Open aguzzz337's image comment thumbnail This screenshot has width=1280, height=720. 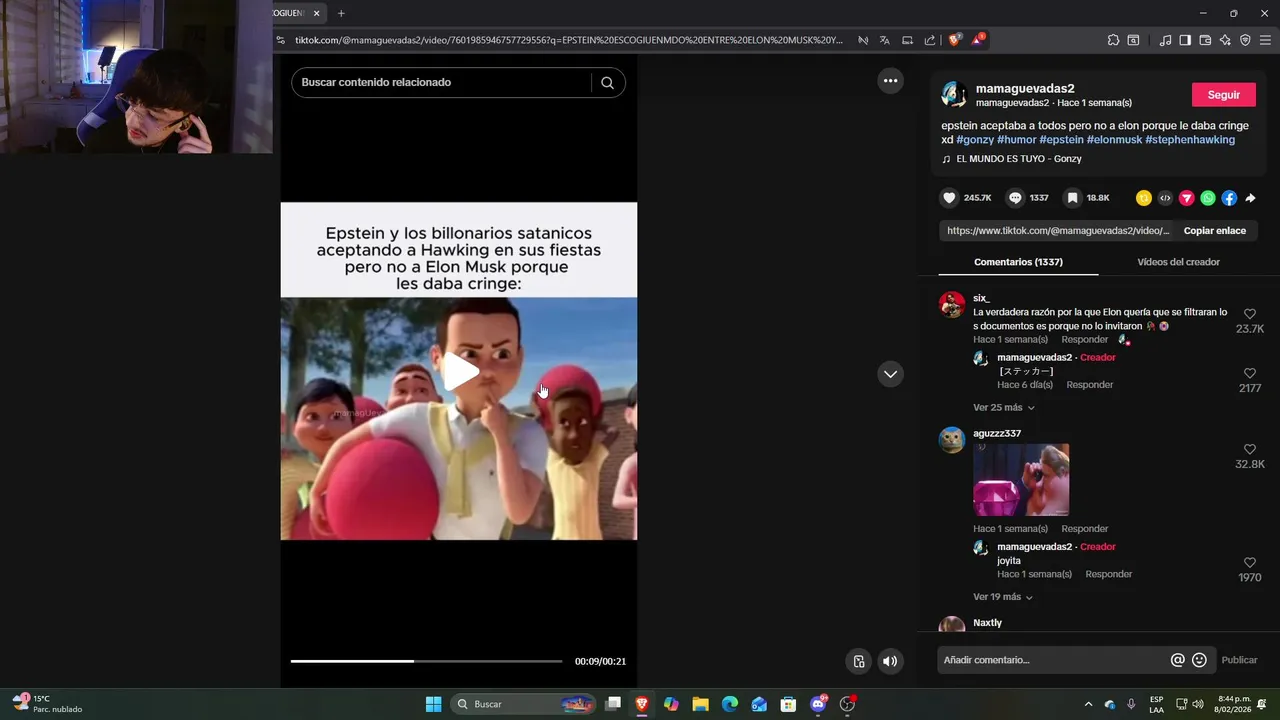(x=1021, y=480)
